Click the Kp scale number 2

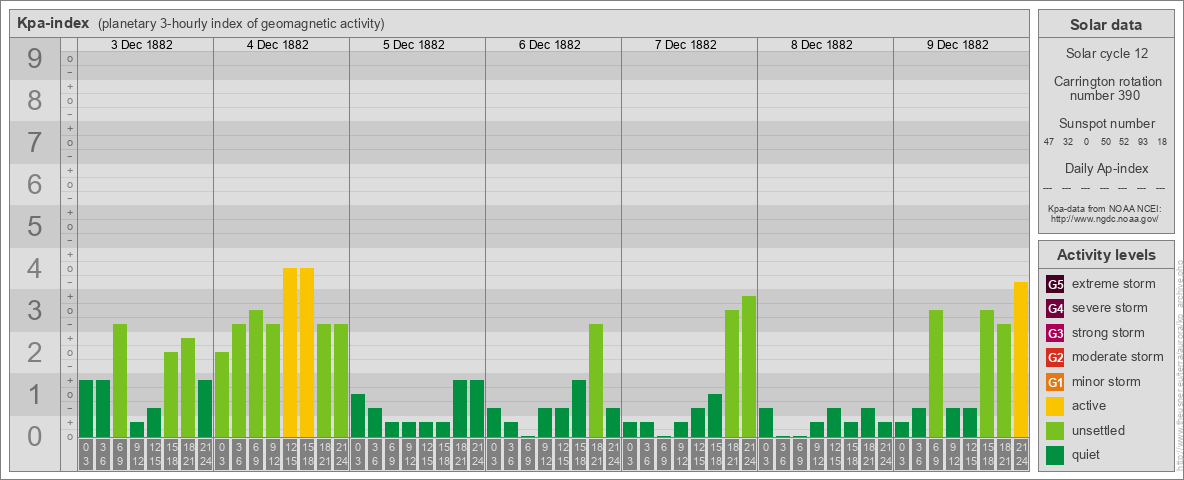(x=35, y=352)
